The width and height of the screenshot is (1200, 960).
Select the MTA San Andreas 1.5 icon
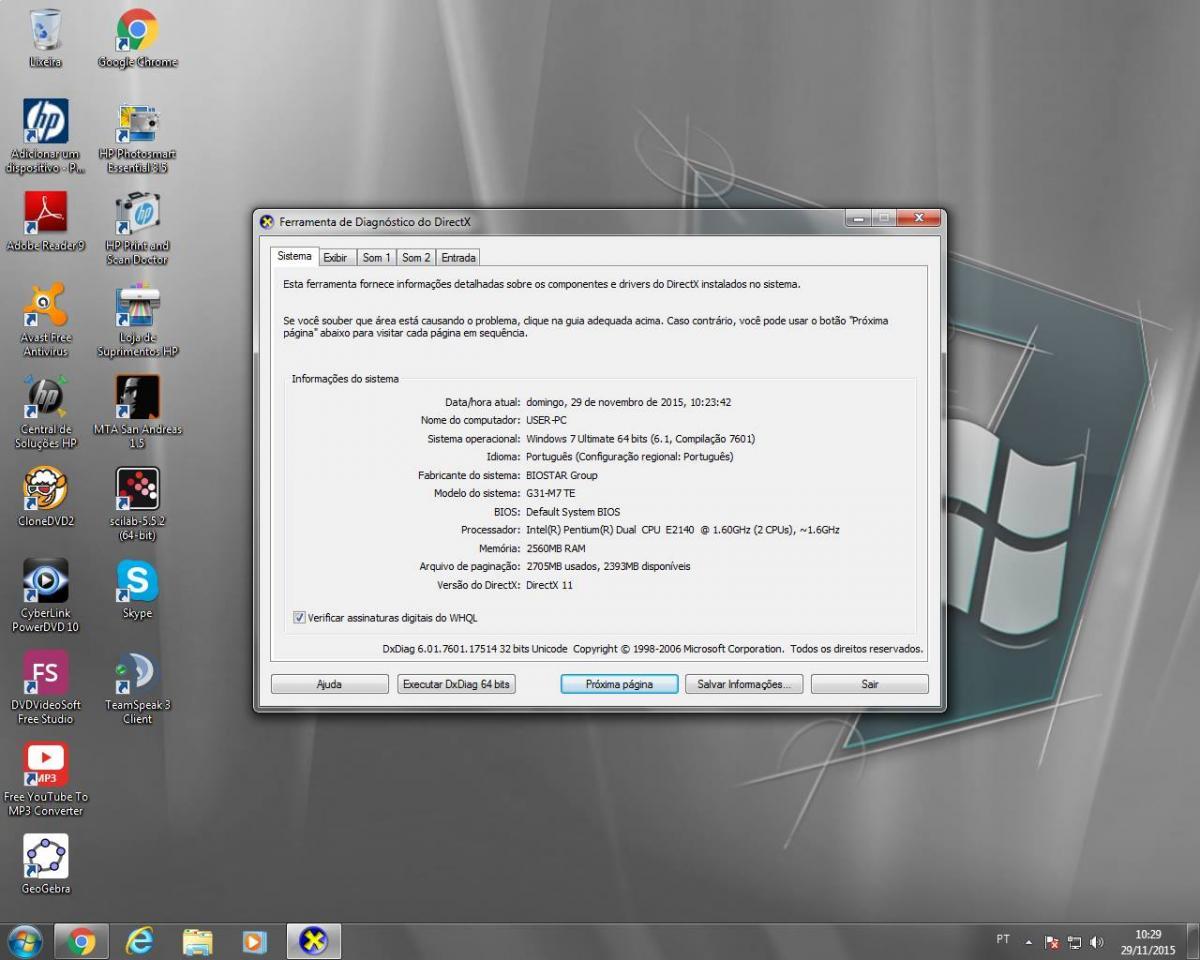[137, 412]
